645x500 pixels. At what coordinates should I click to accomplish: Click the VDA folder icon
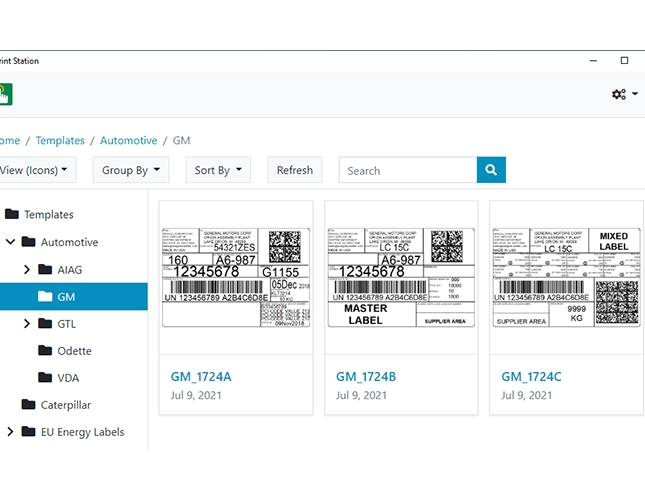point(45,378)
